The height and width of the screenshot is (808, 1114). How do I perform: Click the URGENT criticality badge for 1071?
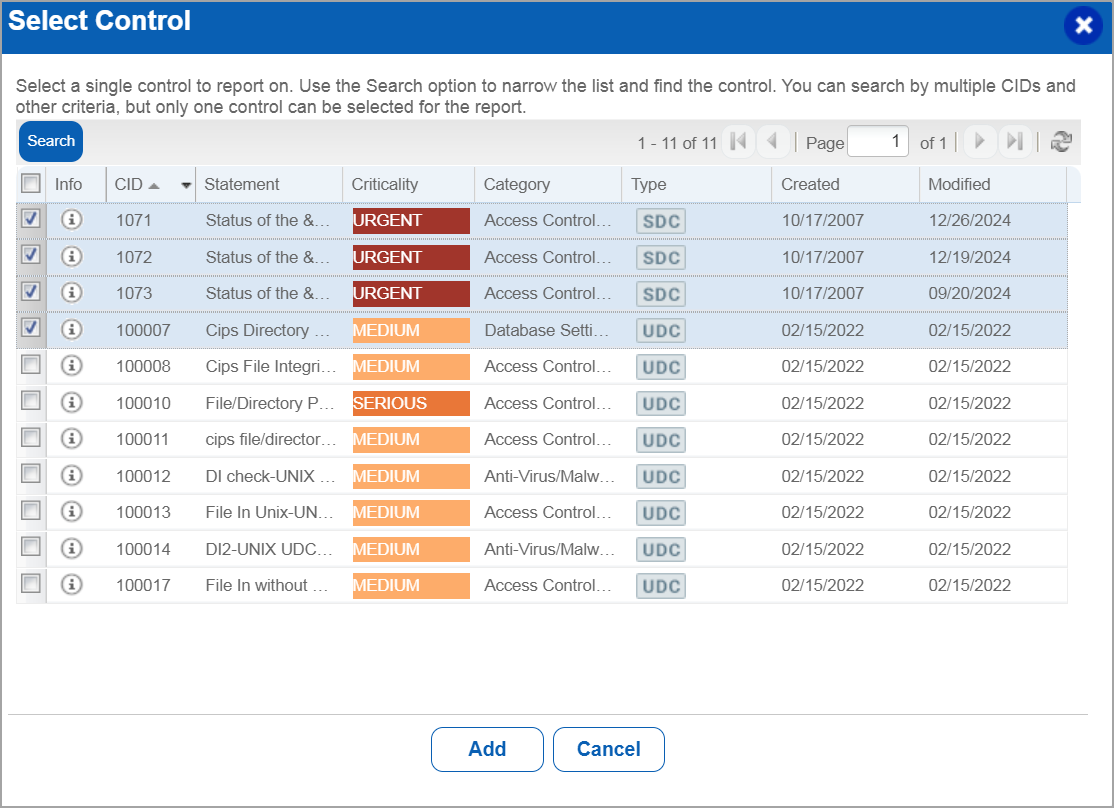[x=410, y=220]
